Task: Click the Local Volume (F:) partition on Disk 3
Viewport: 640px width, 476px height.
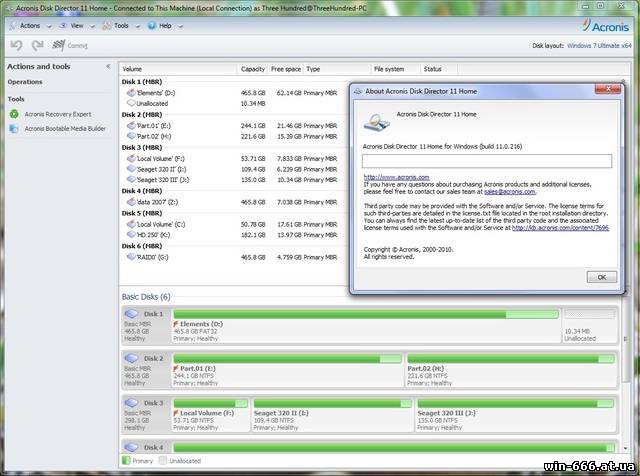Action: pos(210,413)
